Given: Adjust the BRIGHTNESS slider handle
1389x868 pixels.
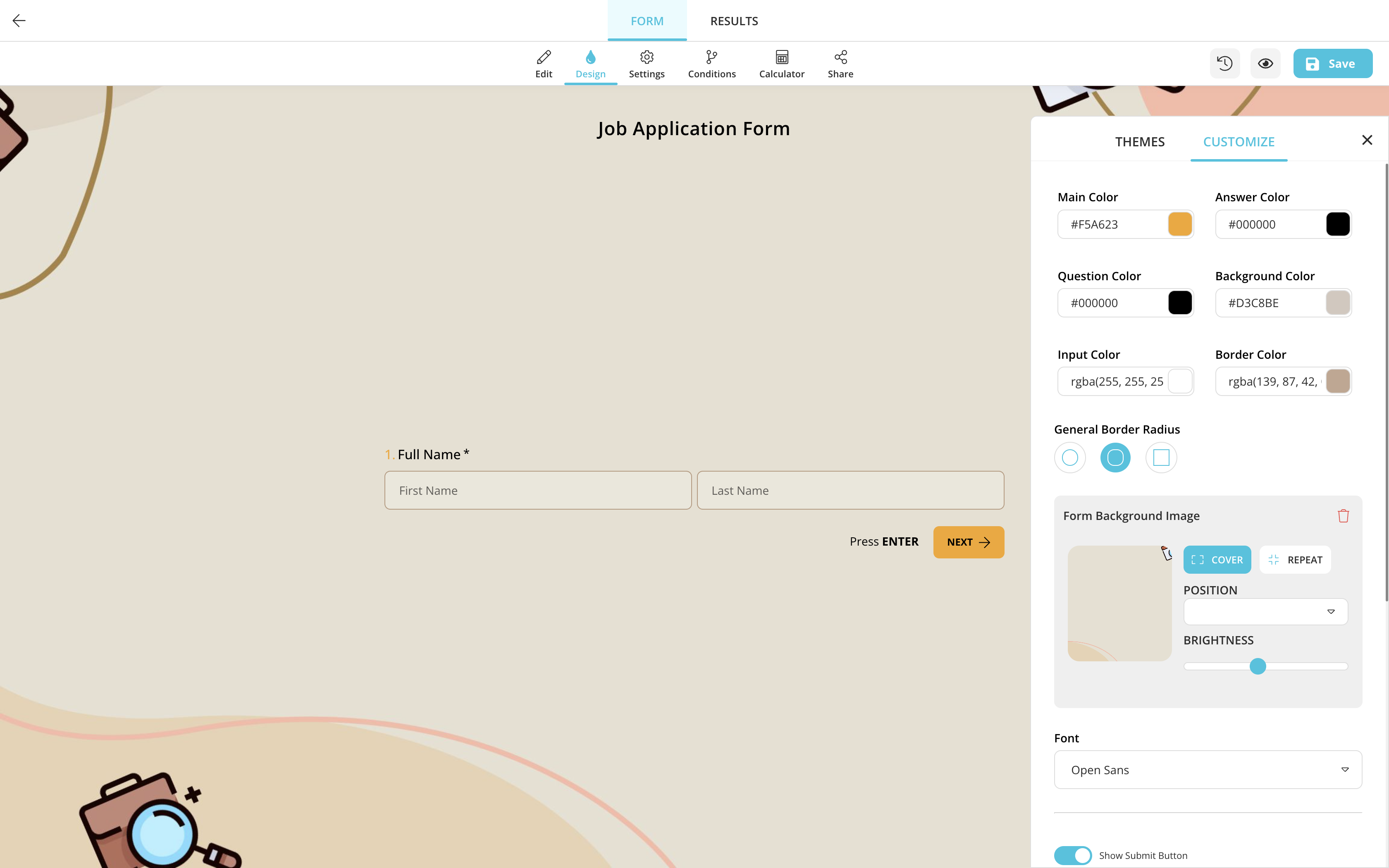Looking at the screenshot, I should click(x=1258, y=666).
